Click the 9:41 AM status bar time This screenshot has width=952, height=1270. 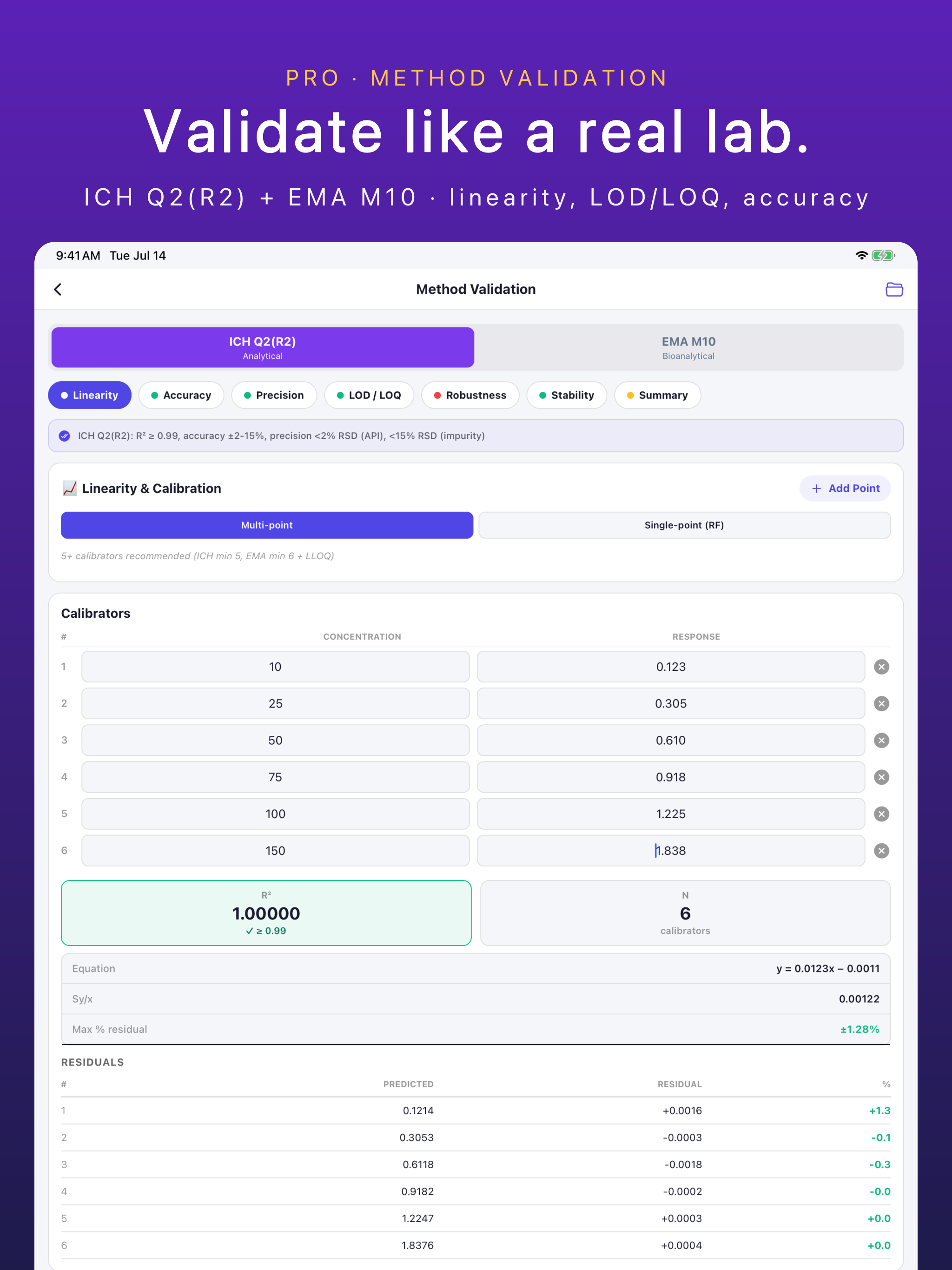click(x=78, y=256)
